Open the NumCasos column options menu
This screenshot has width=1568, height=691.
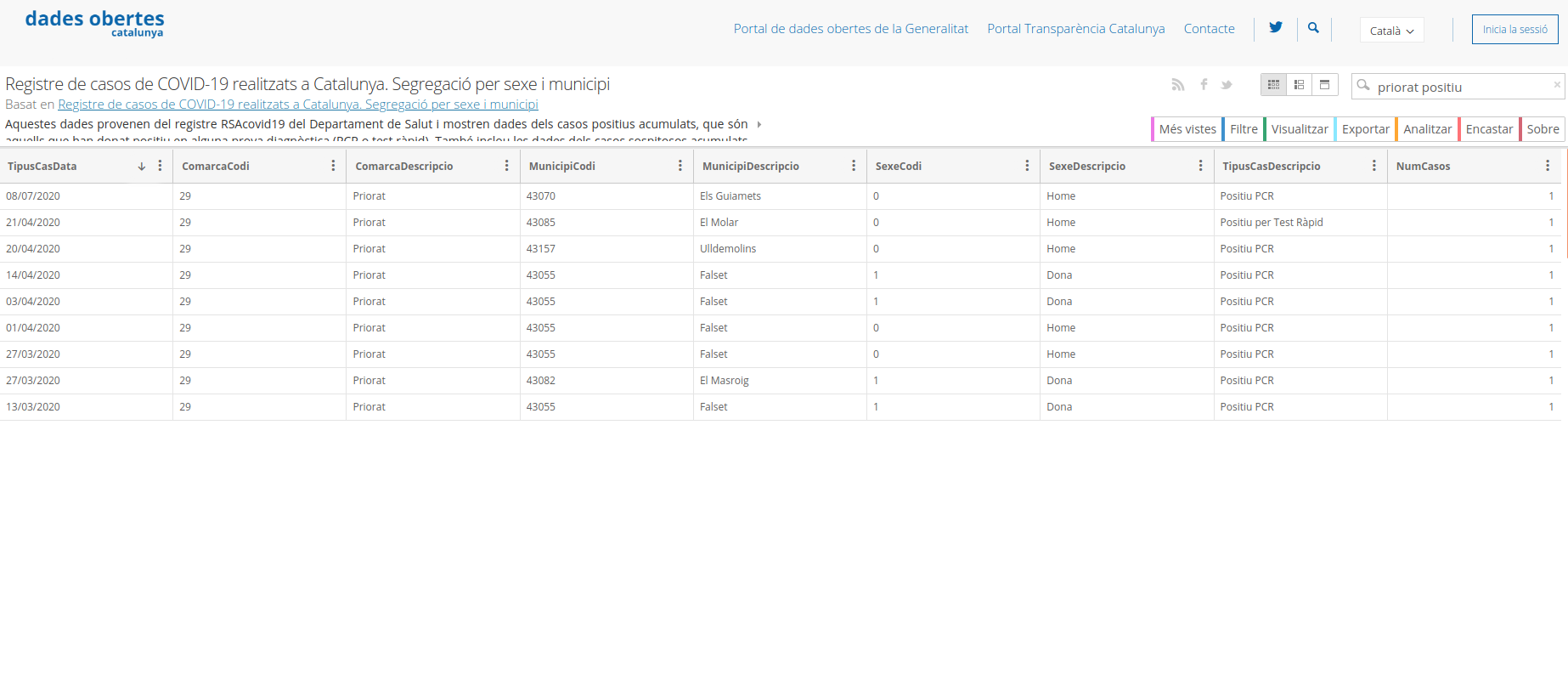(1547, 166)
